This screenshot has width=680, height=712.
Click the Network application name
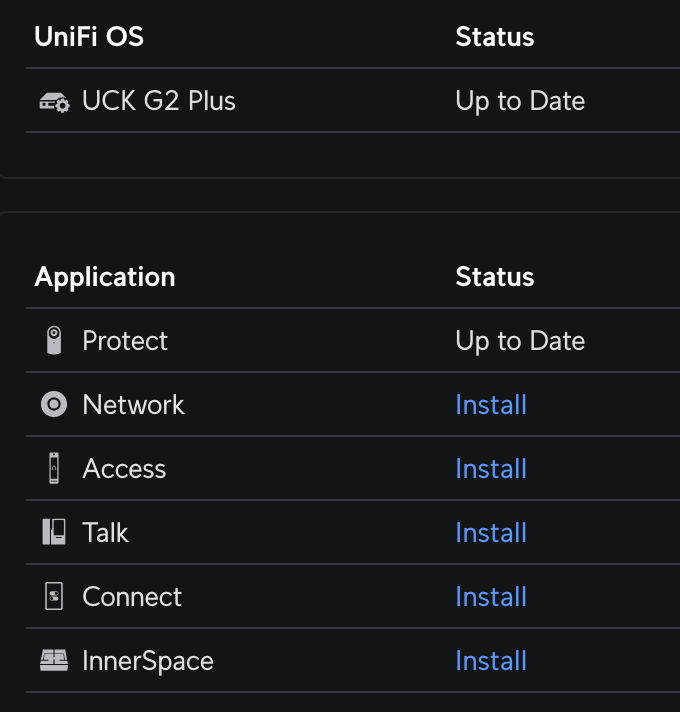133,405
